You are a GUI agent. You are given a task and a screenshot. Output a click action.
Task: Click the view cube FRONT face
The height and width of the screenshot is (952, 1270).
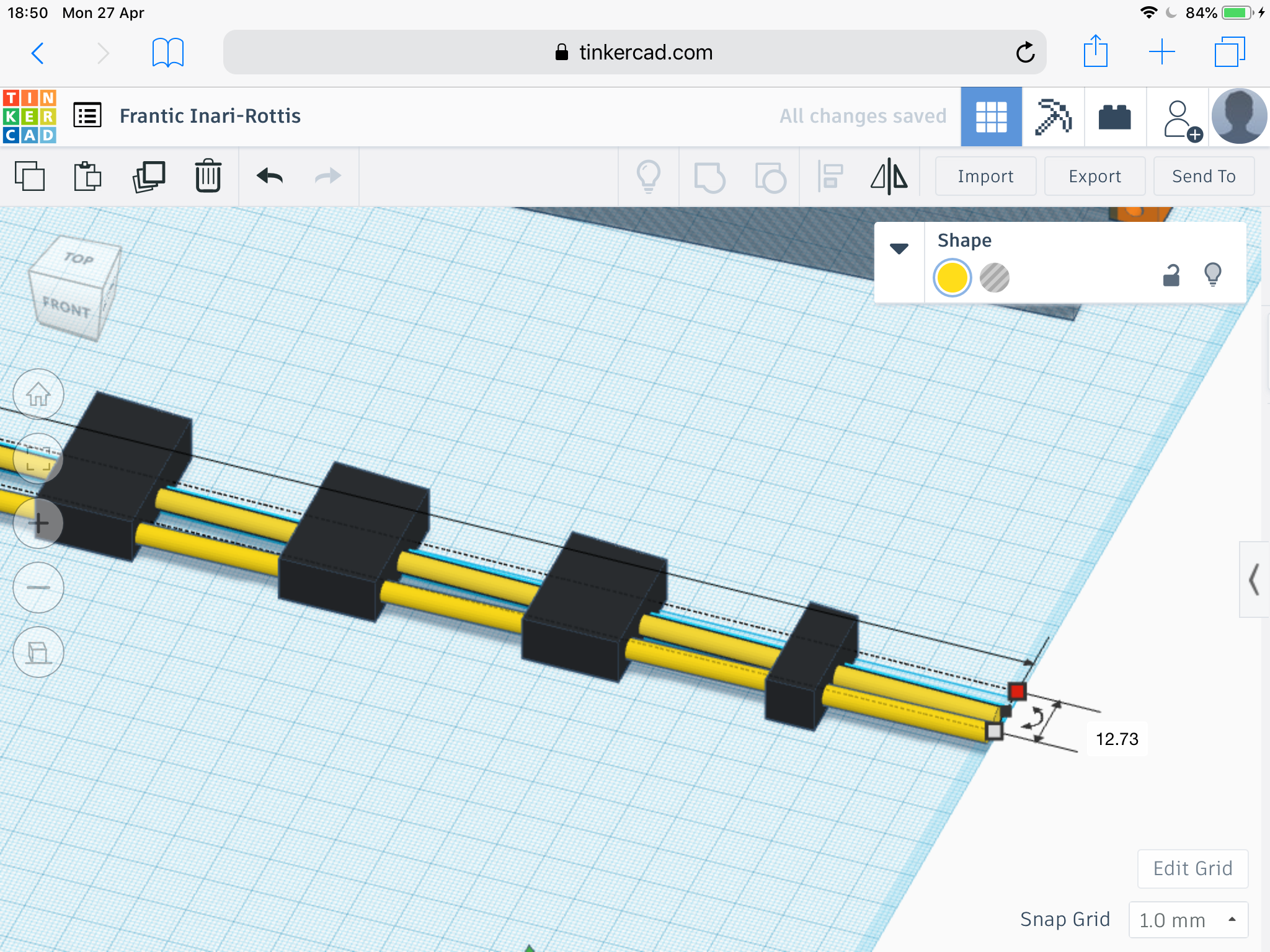tap(66, 306)
